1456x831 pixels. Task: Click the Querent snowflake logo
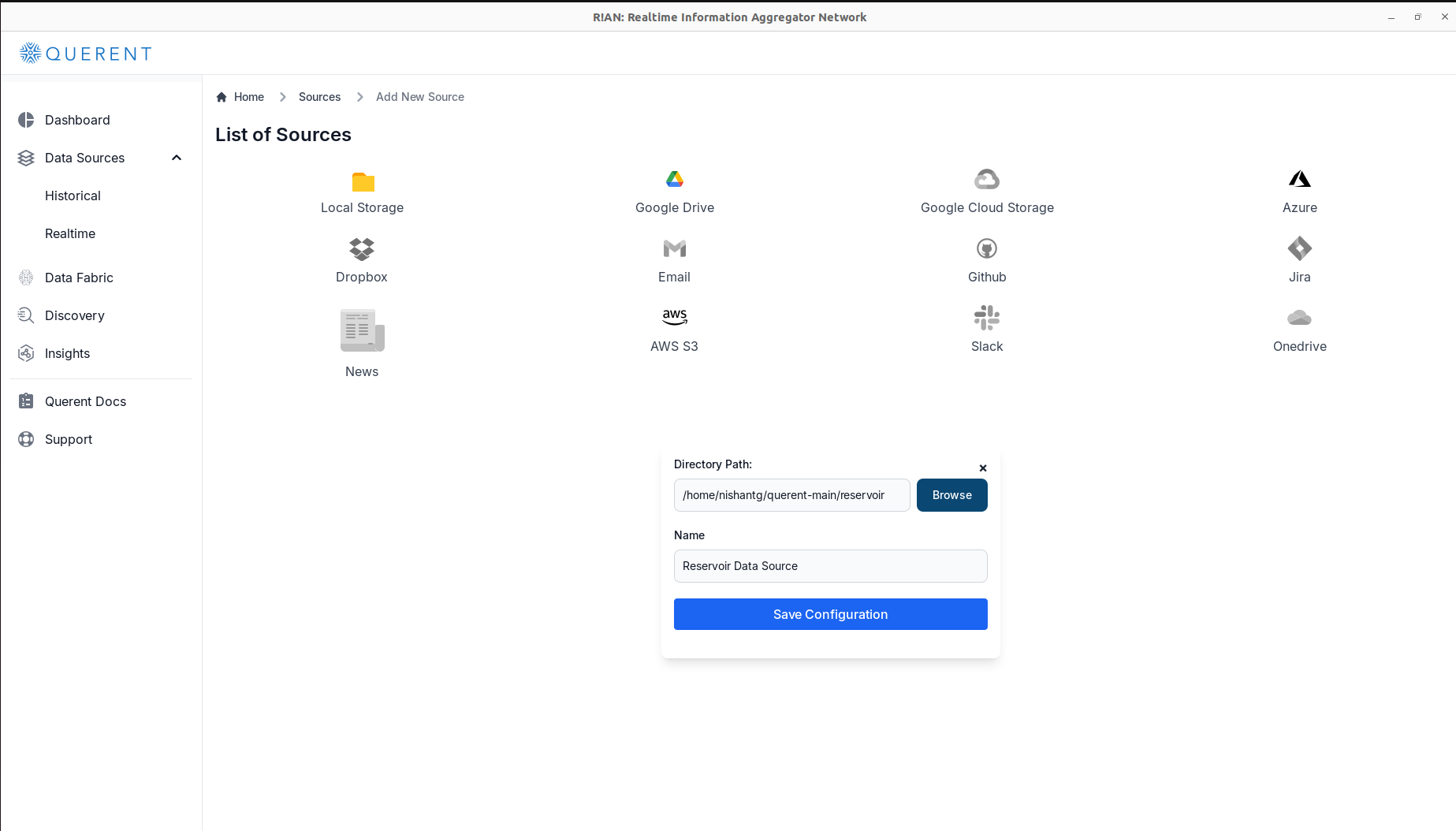(30, 53)
